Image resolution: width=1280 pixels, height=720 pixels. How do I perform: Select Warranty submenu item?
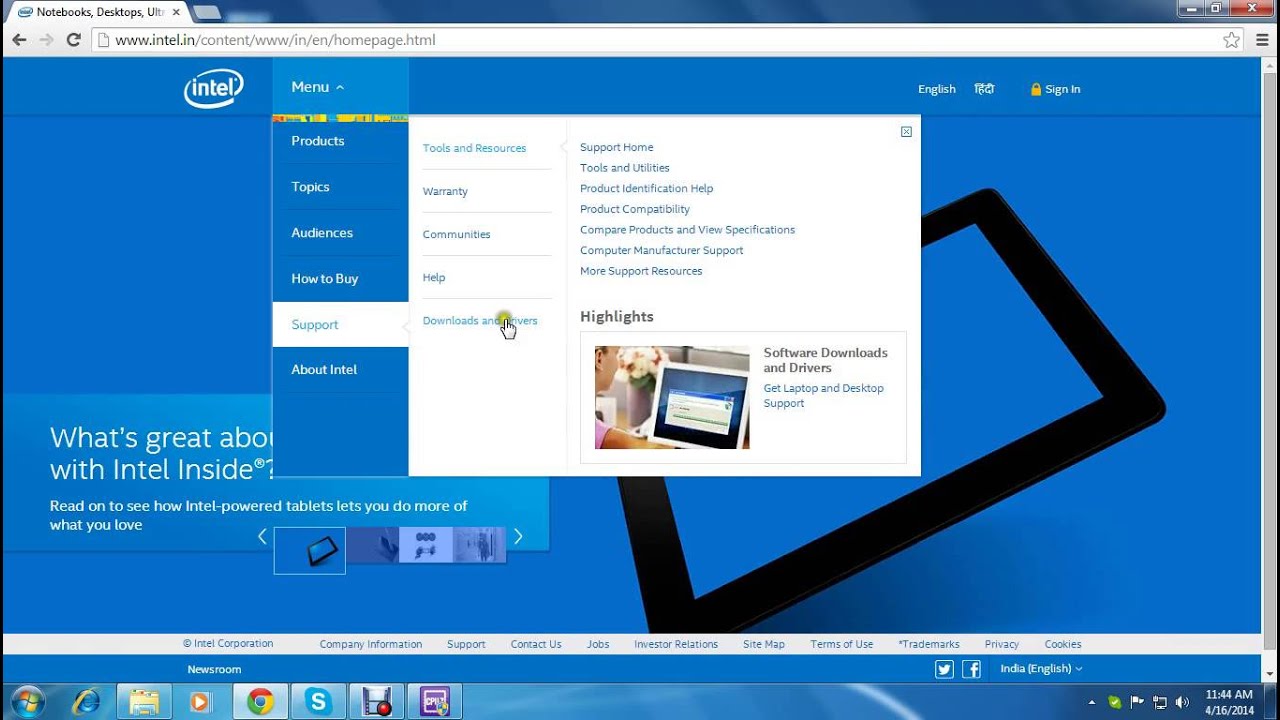pos(445,191)
